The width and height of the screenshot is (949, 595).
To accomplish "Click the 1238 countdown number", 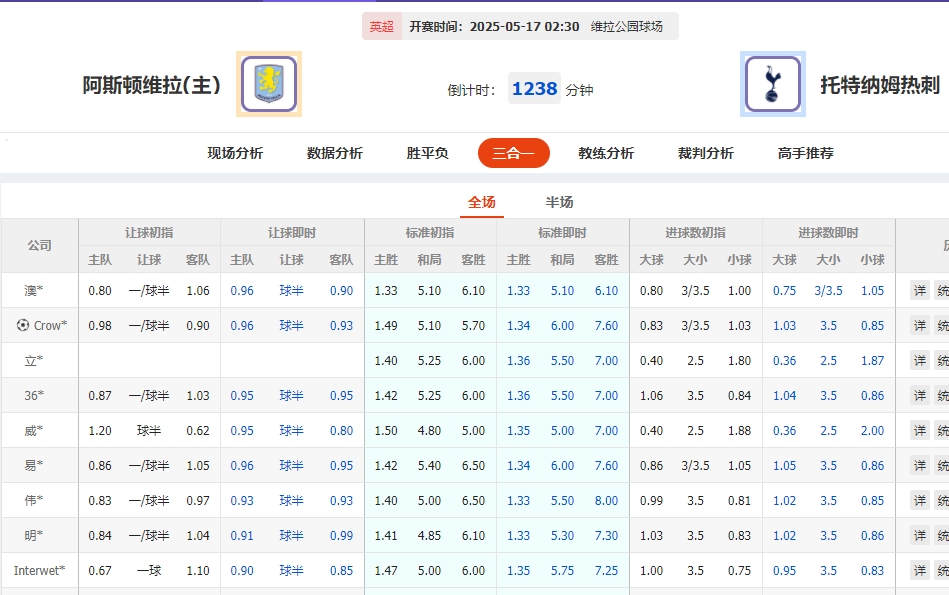I will click(x=535, y=88).
